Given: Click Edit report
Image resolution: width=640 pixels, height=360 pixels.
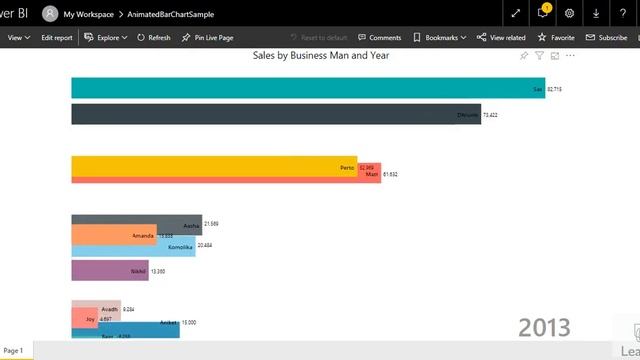Looking at the screenshot, I should pyautogui.click(x=57, y=38).
